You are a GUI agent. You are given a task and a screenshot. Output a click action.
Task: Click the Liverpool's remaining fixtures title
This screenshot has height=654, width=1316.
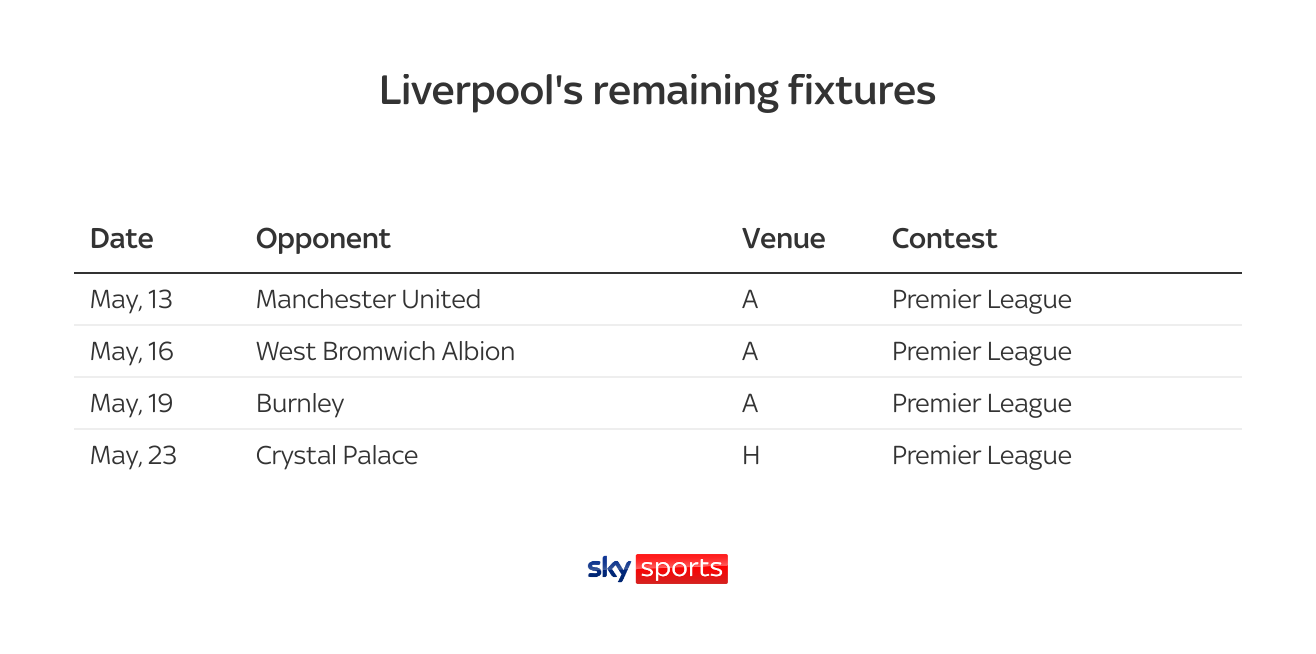[x=658, y=91]
